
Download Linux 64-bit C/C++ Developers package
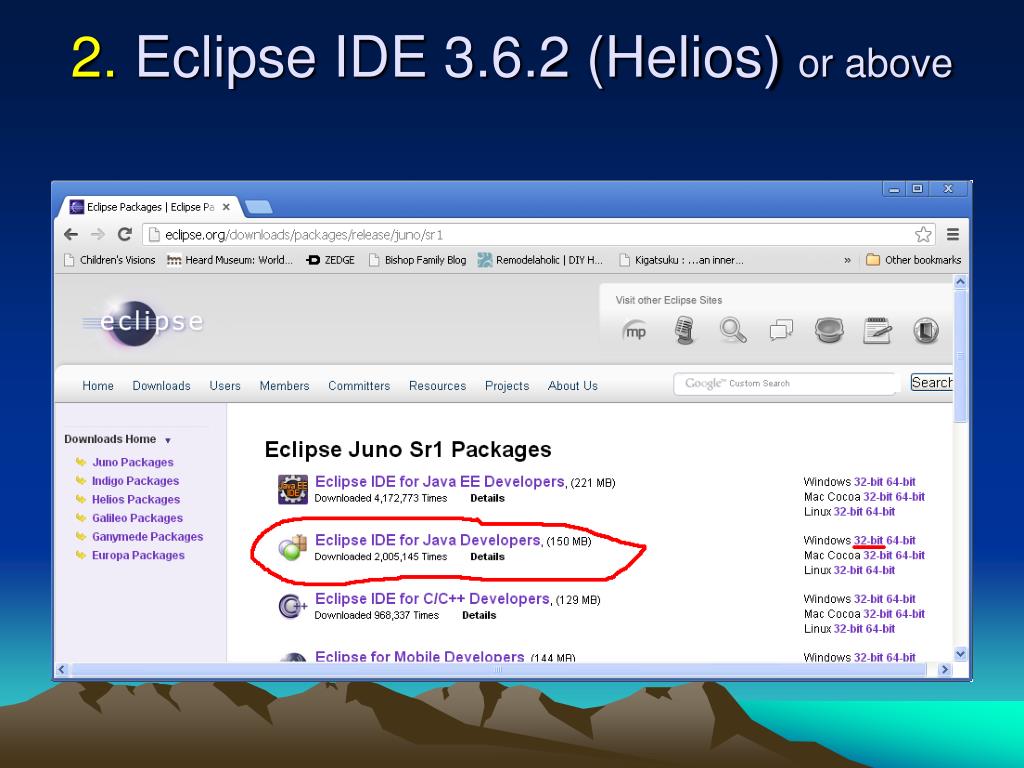coord(880,629)
